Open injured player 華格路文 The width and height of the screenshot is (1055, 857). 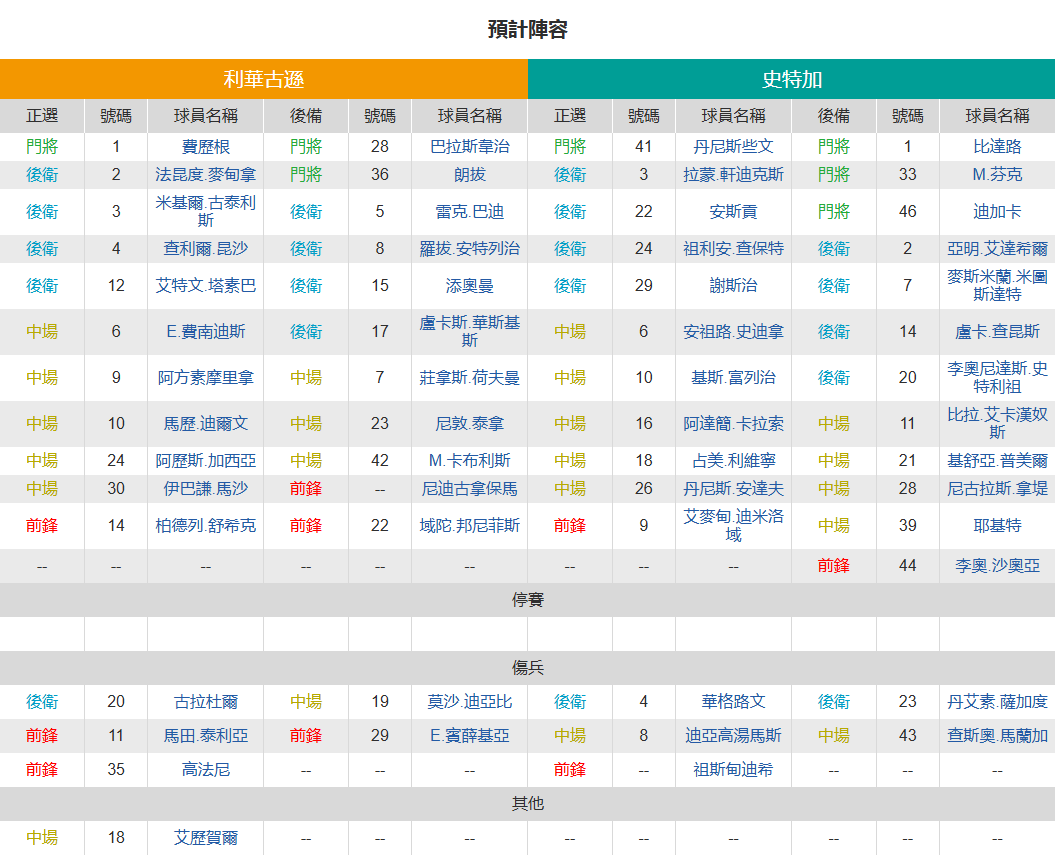tap(733, 702)
